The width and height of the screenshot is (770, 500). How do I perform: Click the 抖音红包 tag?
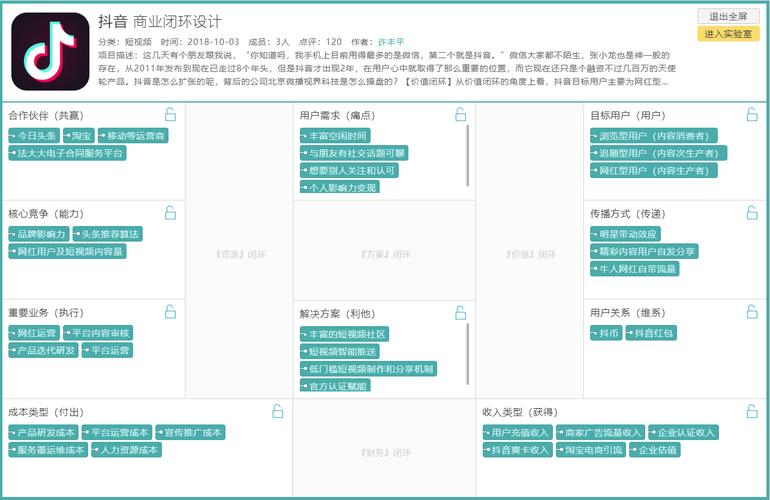[652, 333]
